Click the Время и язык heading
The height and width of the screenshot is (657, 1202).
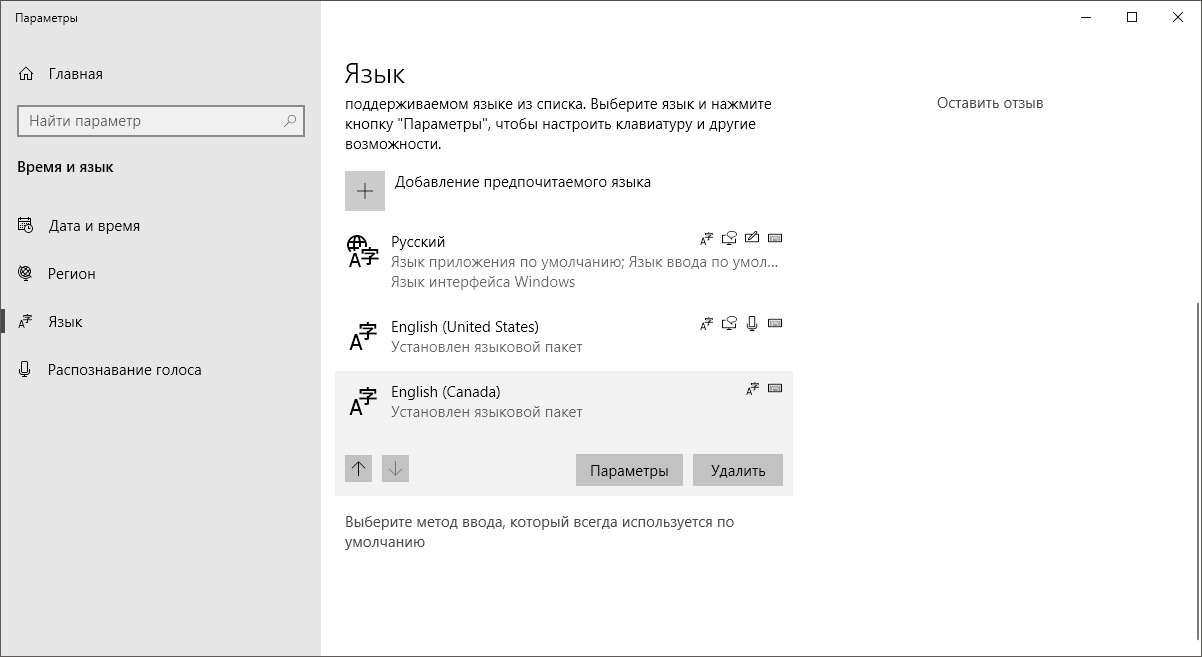(x=65, y=167)
